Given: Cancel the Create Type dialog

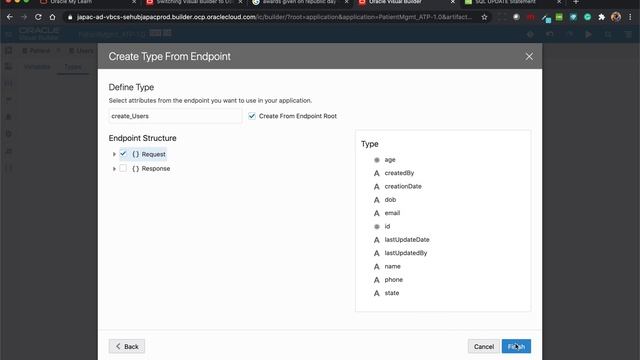Looking at the screenshot, I should point(484,346).
